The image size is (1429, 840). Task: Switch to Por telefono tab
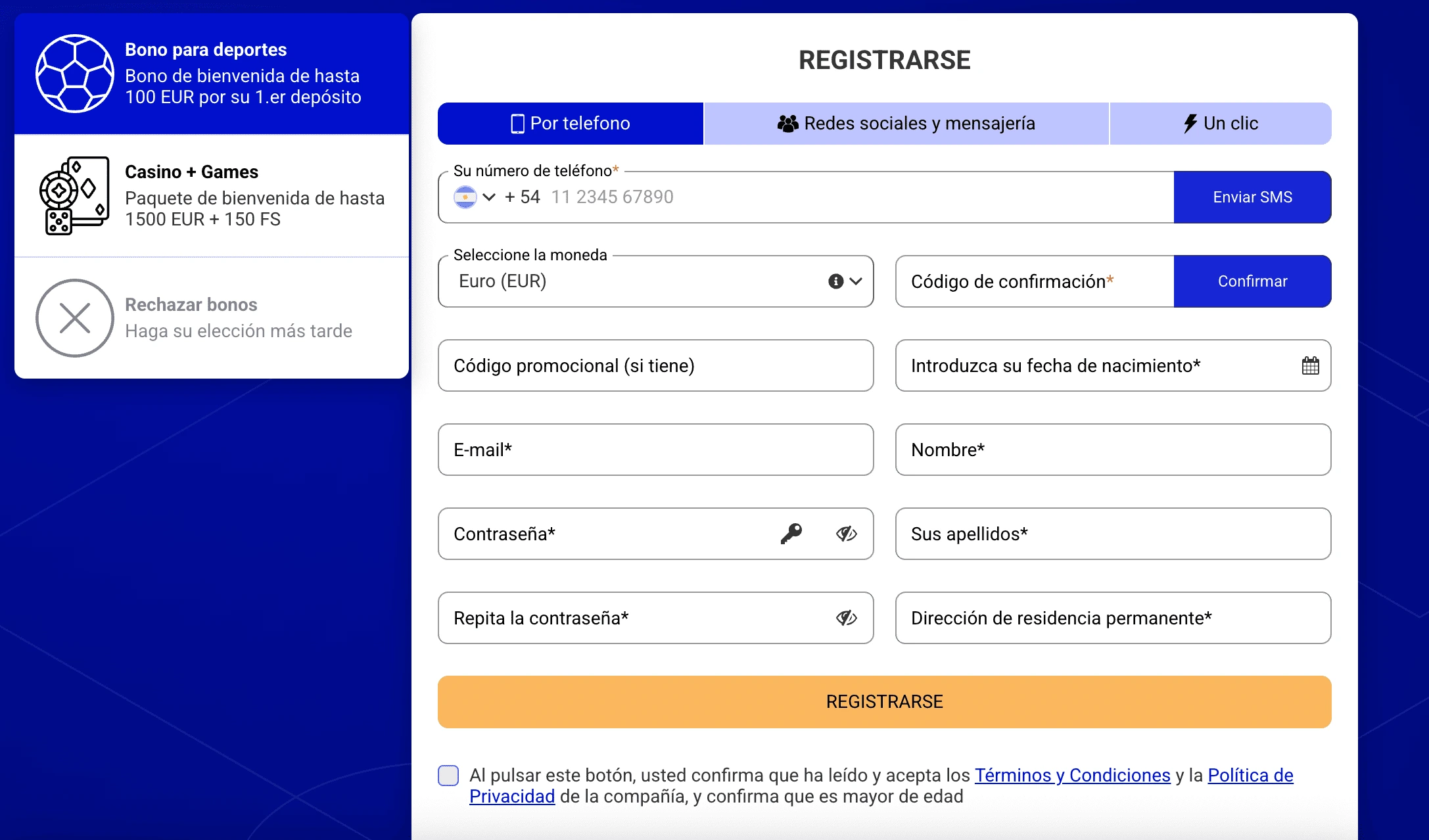pyautogui.click(x=571, y=124)
